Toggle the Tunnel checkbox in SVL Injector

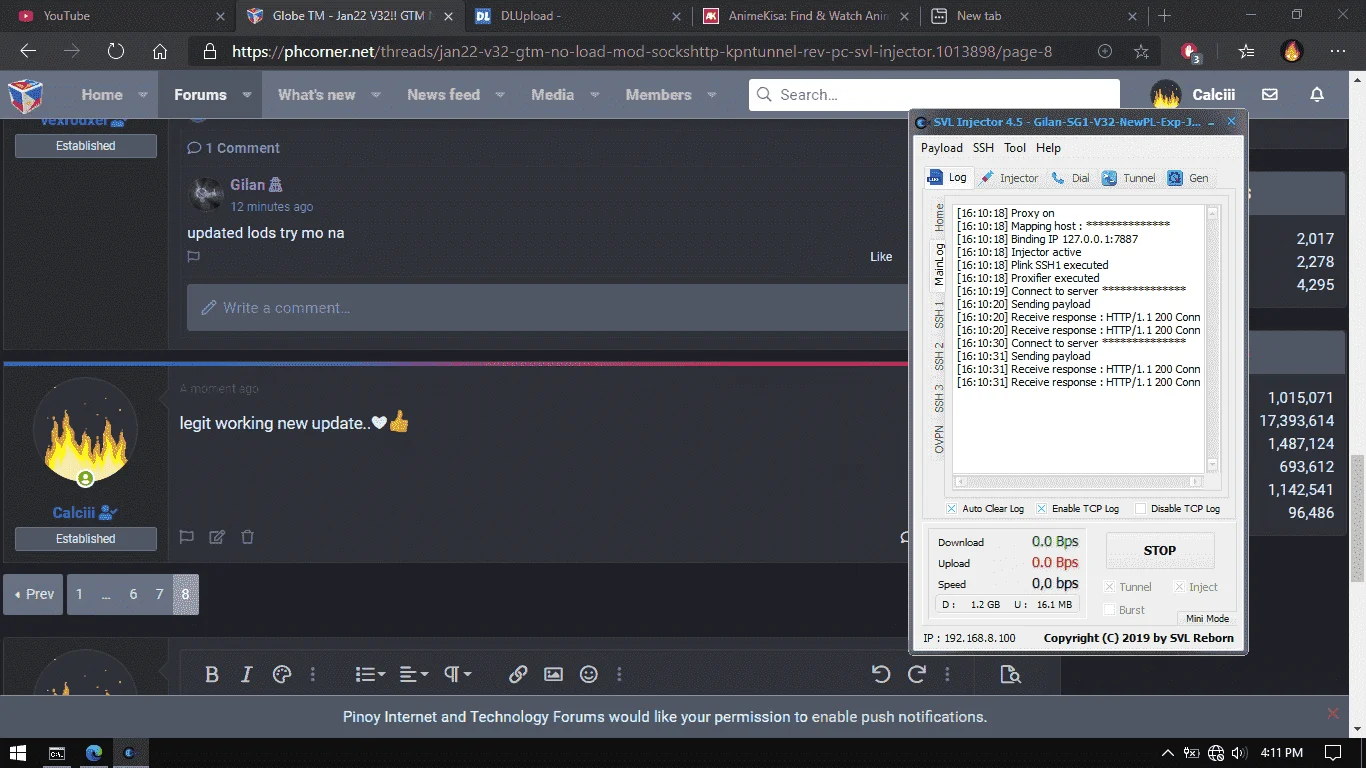[1109, 587]
